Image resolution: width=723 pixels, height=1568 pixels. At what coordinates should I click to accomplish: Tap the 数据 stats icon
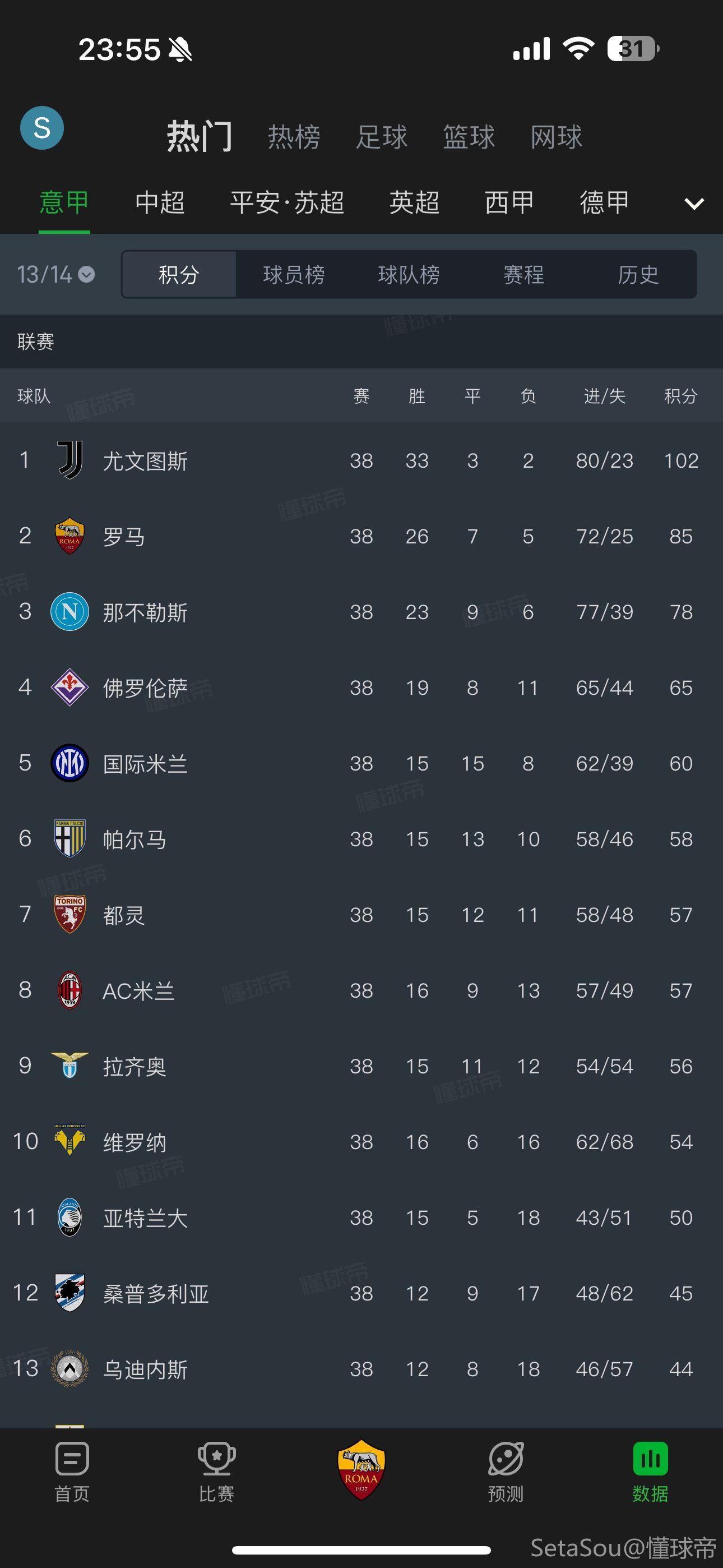[x=650, y=1468]
